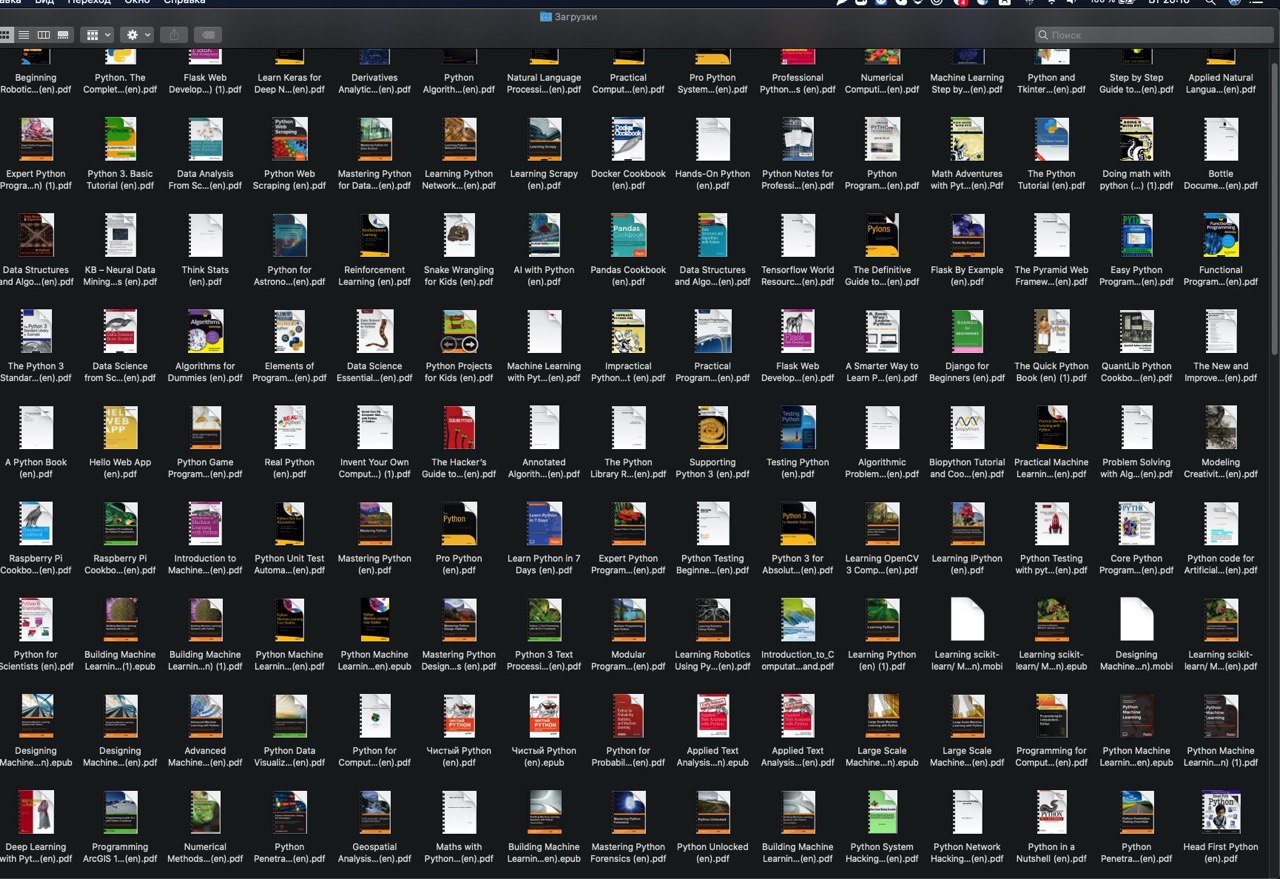Select Learn Python in 7 Days icon
1280x879 pixels.
(544, 524)
